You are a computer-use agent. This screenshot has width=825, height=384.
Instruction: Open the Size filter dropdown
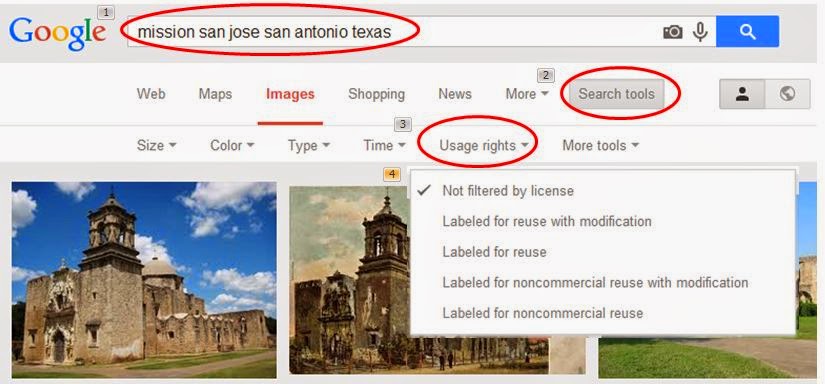pos(156,145)
